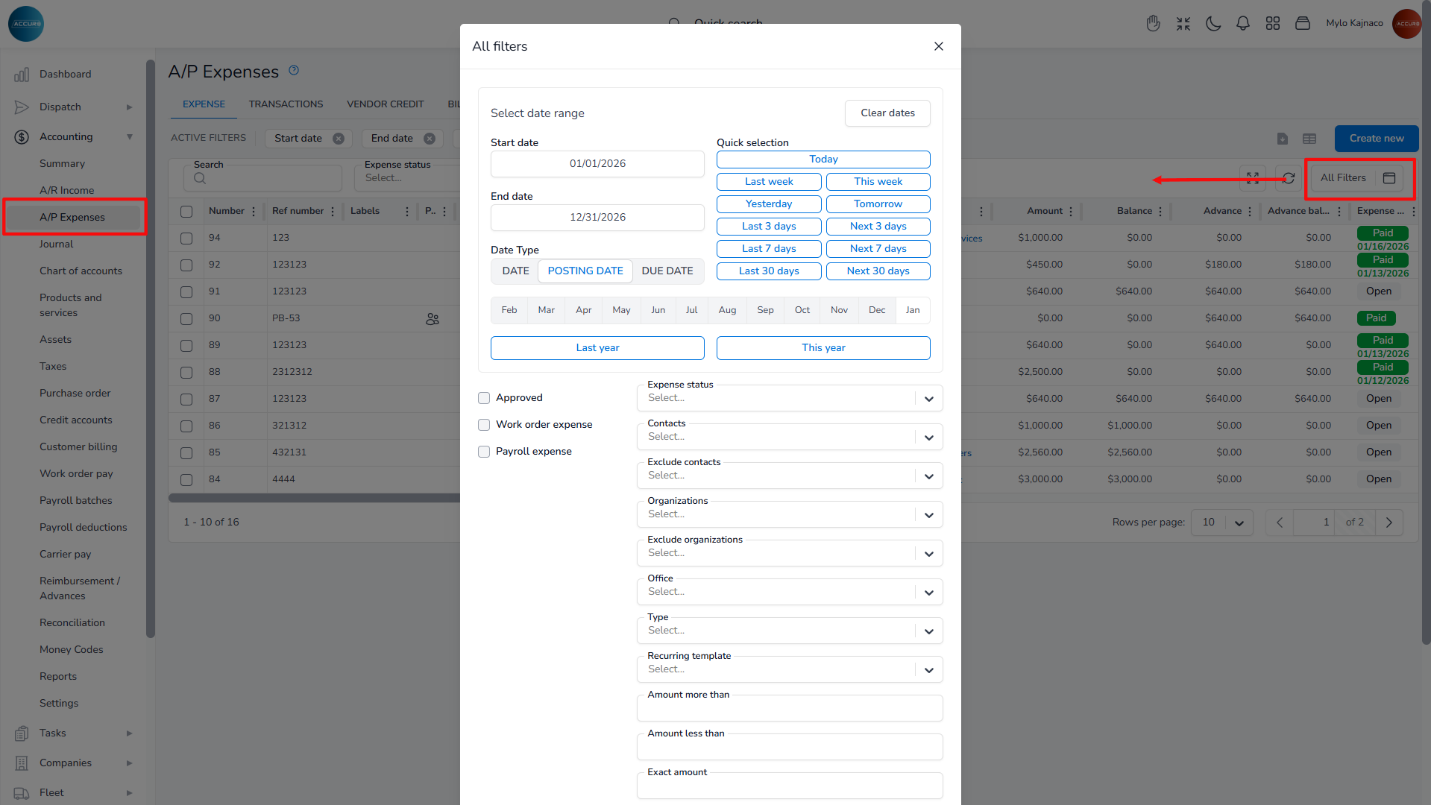Click the collapse fullscreen icon in header
Image resolution: width=1431 pixels, height=805 pixels.
(x=1183, y=23)
